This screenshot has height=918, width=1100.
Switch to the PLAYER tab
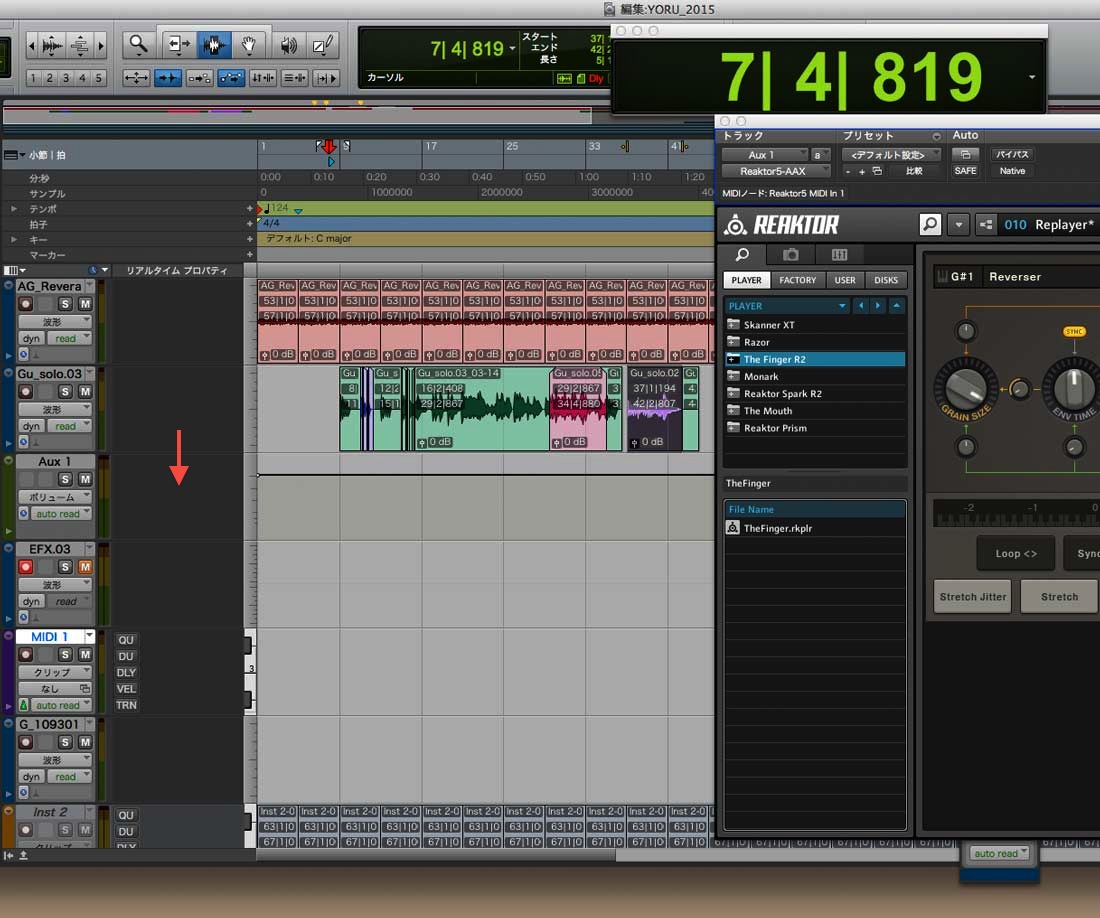746,280
